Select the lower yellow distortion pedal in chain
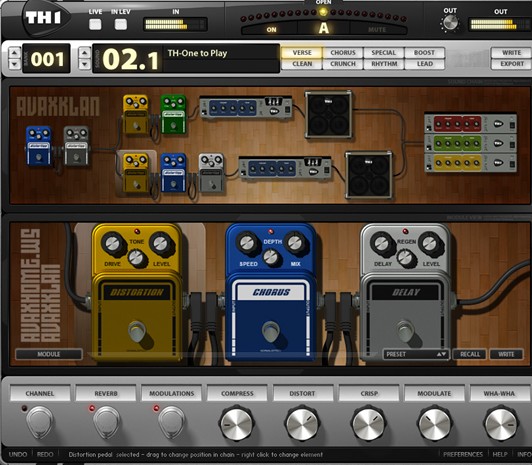 pos(136,173)
